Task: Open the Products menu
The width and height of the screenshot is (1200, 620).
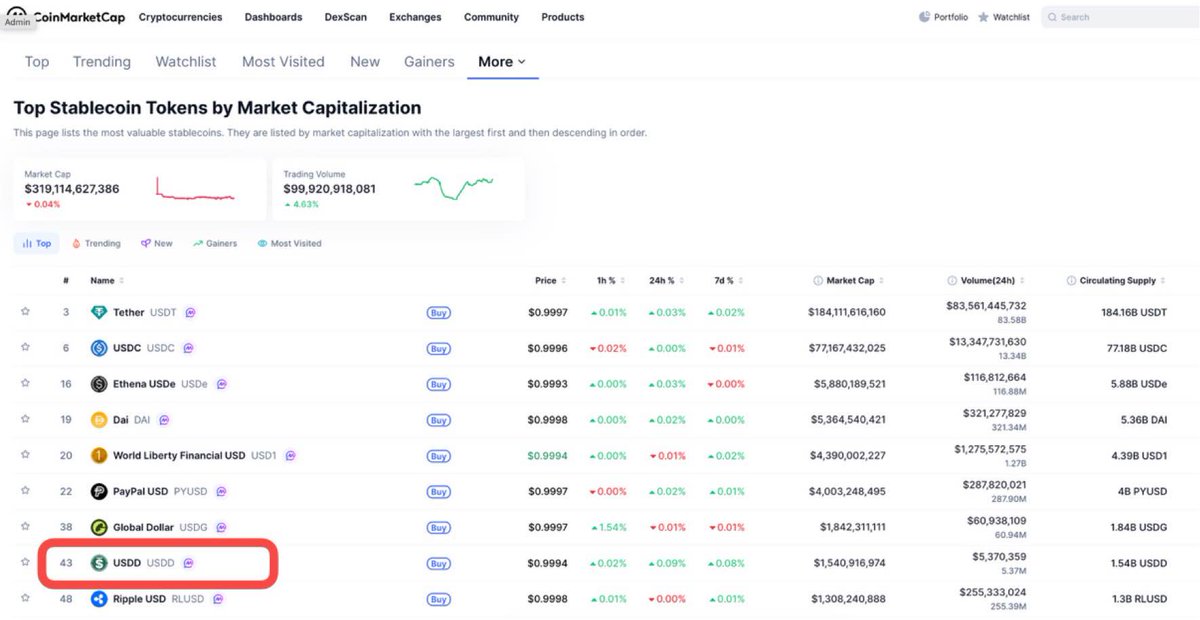Action: click(563, 17)
